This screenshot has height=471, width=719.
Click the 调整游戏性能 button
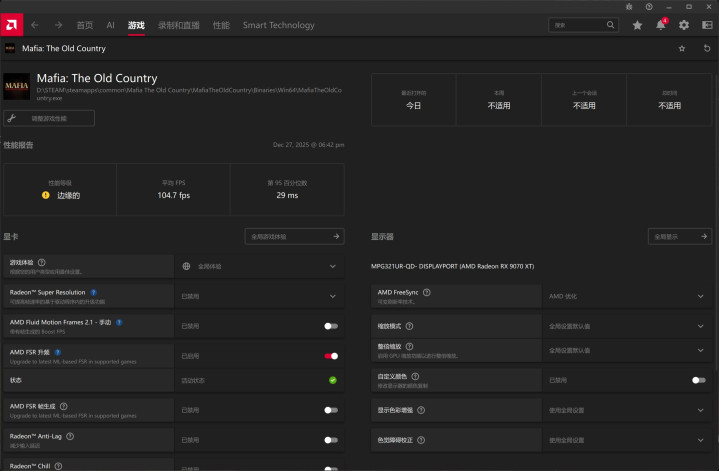[50, 118]
